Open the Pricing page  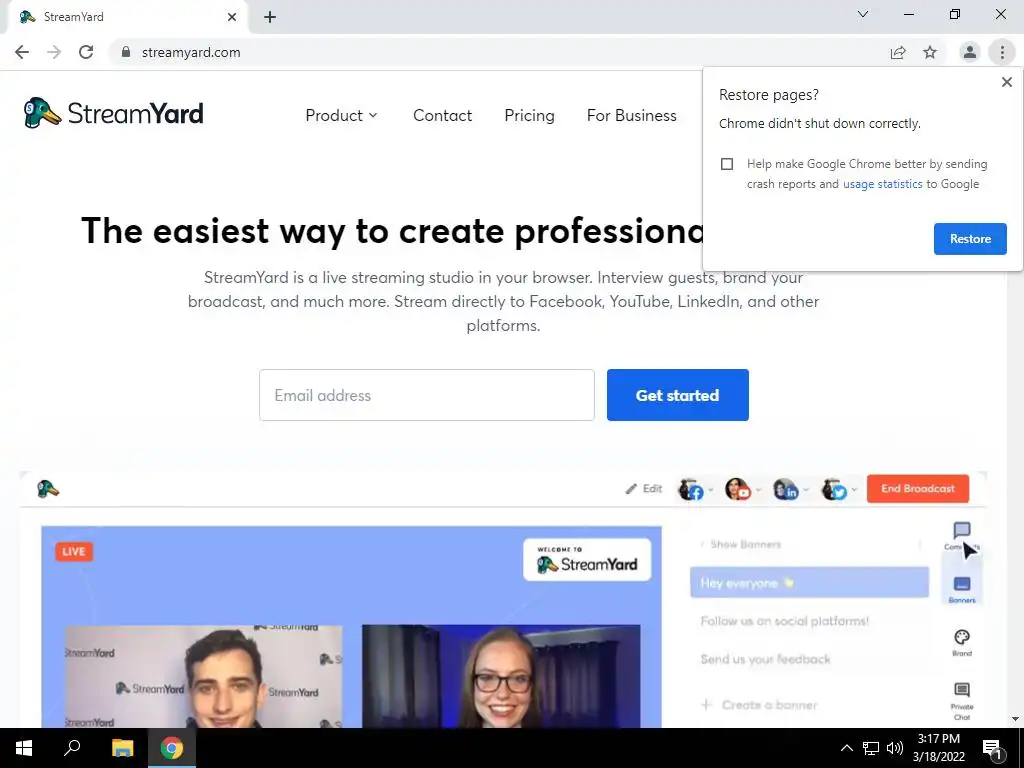coord(529,116)
